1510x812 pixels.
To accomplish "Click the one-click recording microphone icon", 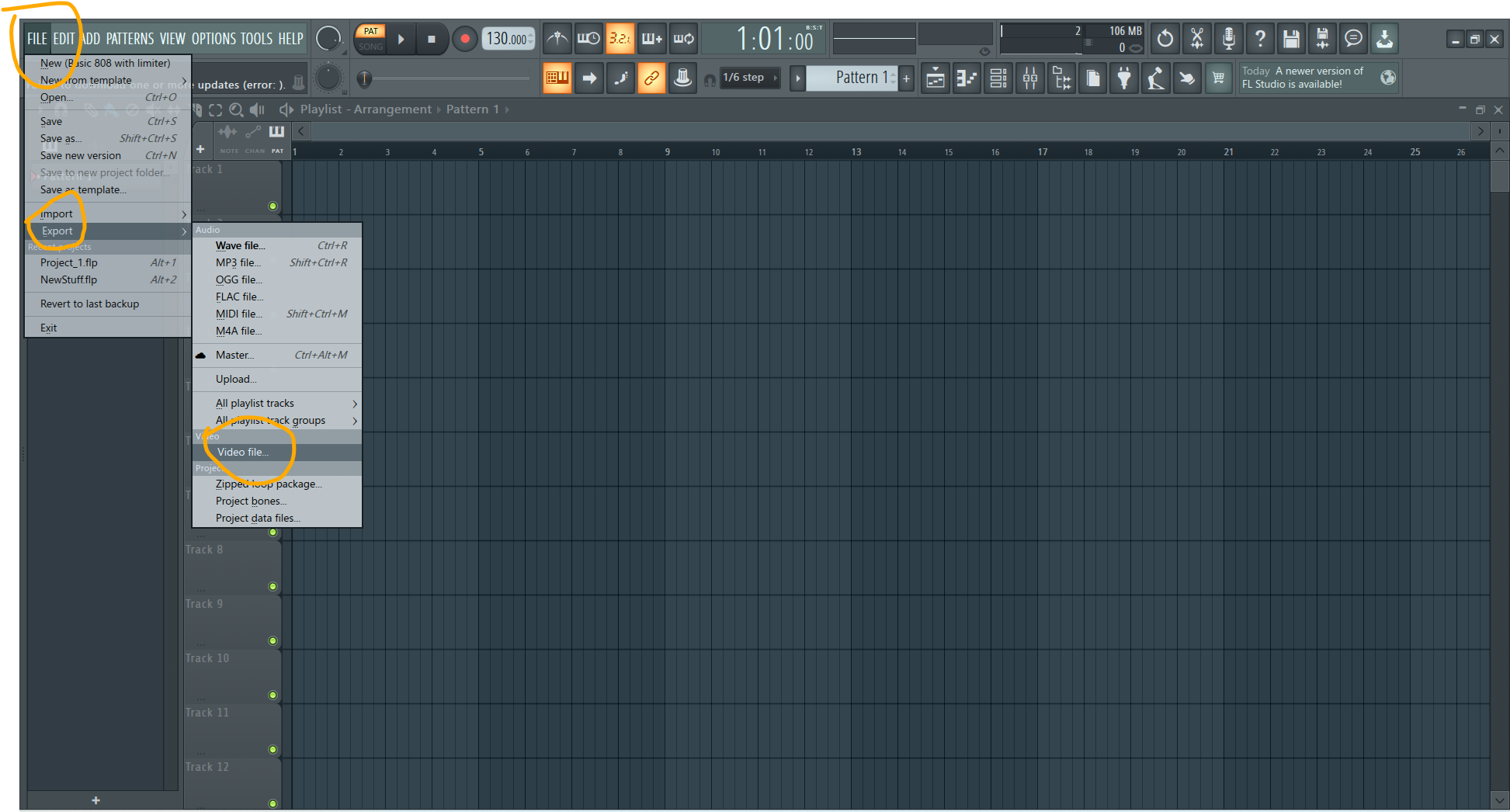I will coord(1229,38).
